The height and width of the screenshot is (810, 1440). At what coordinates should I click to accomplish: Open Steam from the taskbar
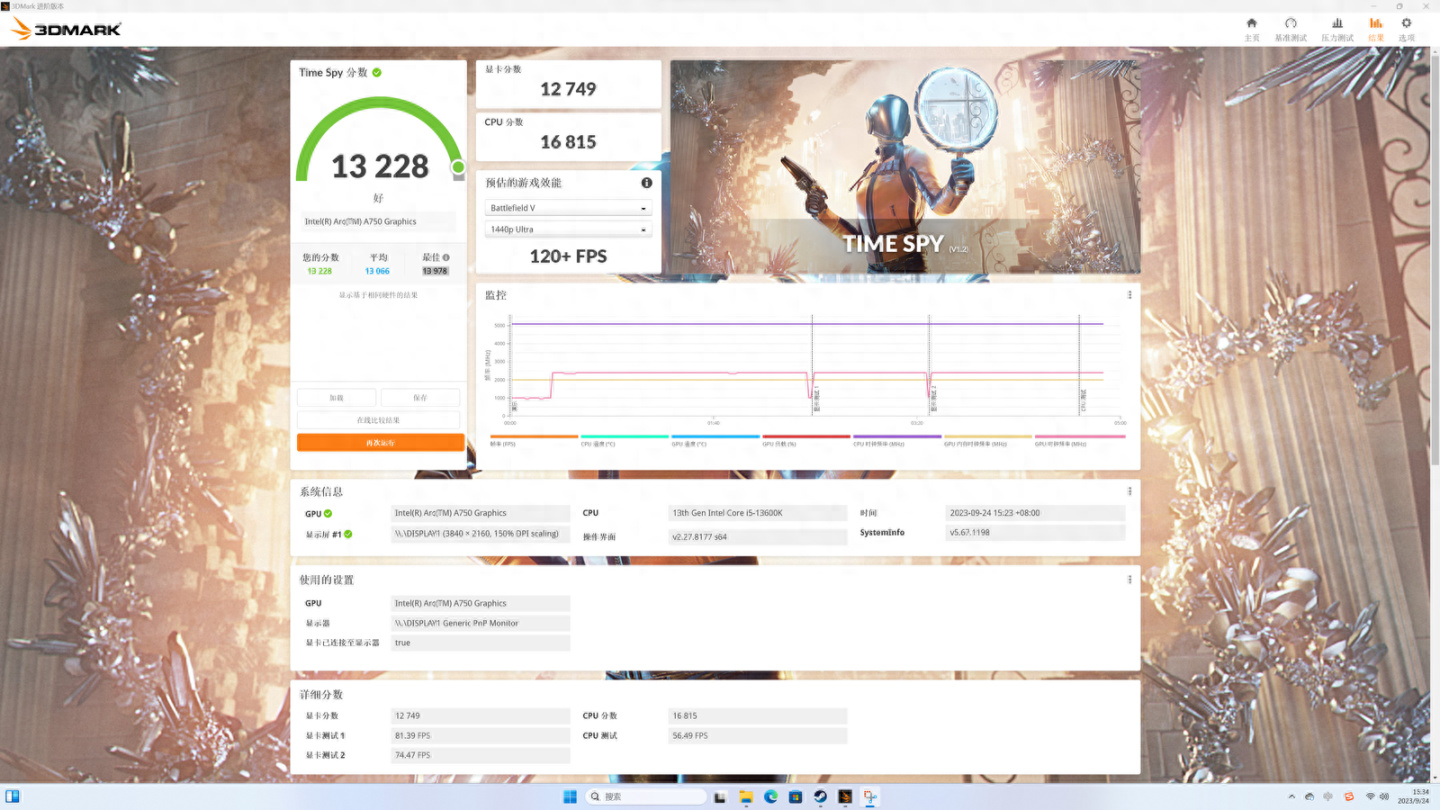[x=820, y=797]
